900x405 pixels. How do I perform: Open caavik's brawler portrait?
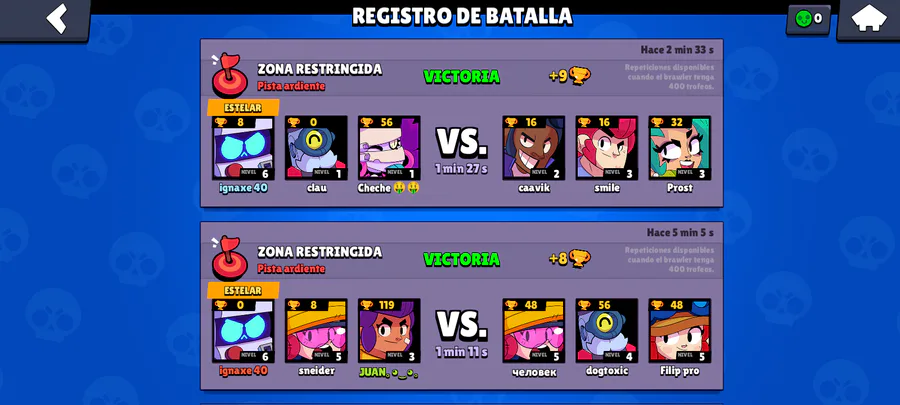(x=534, y=148)
